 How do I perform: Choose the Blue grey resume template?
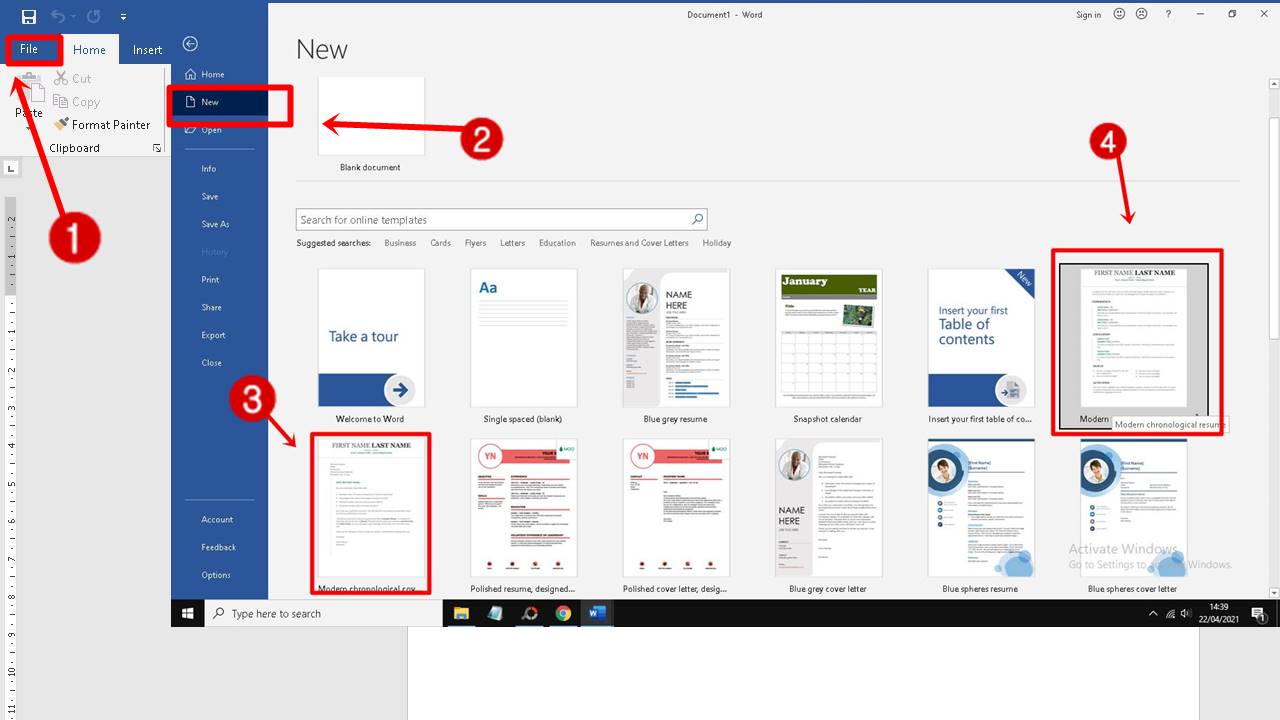[x=676, y=338]
